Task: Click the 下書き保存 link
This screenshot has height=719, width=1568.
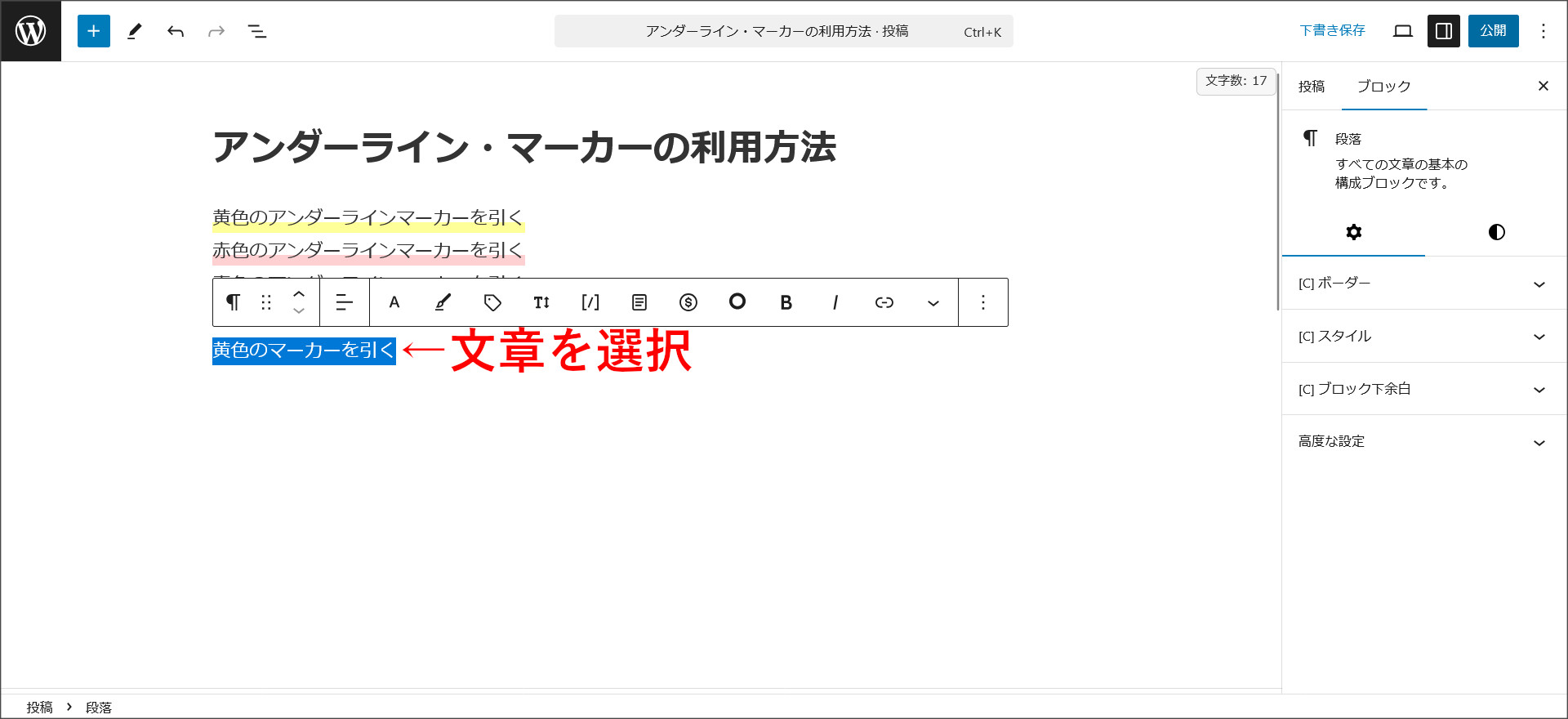Action: (1332, 31)
